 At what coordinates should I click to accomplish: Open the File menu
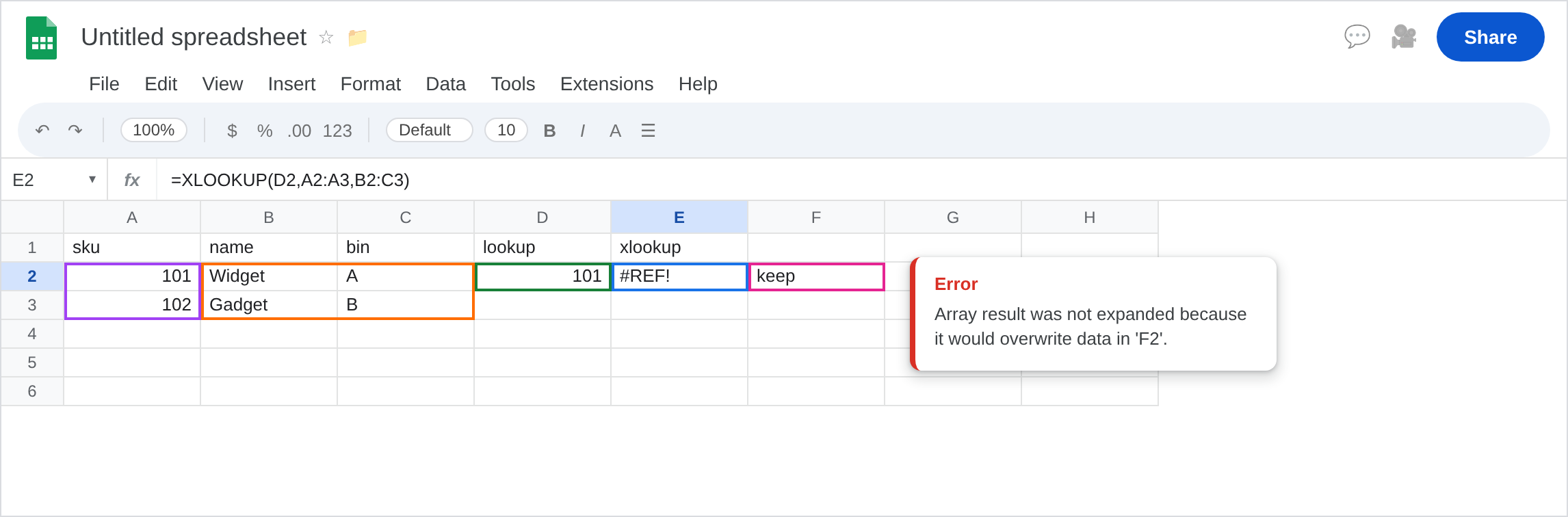(x=104, y=83)
